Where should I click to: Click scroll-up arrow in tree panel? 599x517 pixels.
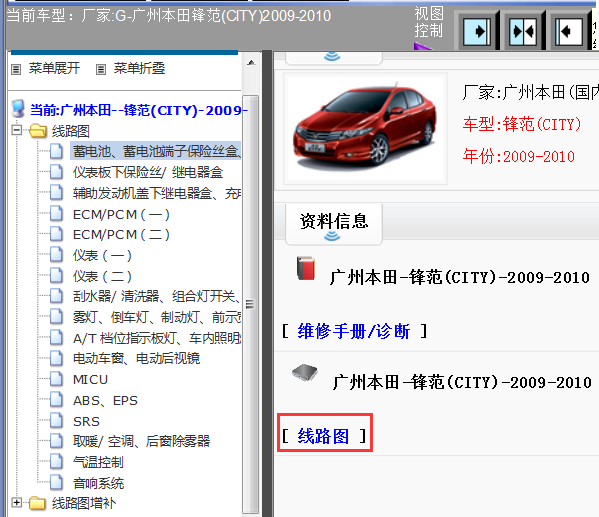(251, 62)
